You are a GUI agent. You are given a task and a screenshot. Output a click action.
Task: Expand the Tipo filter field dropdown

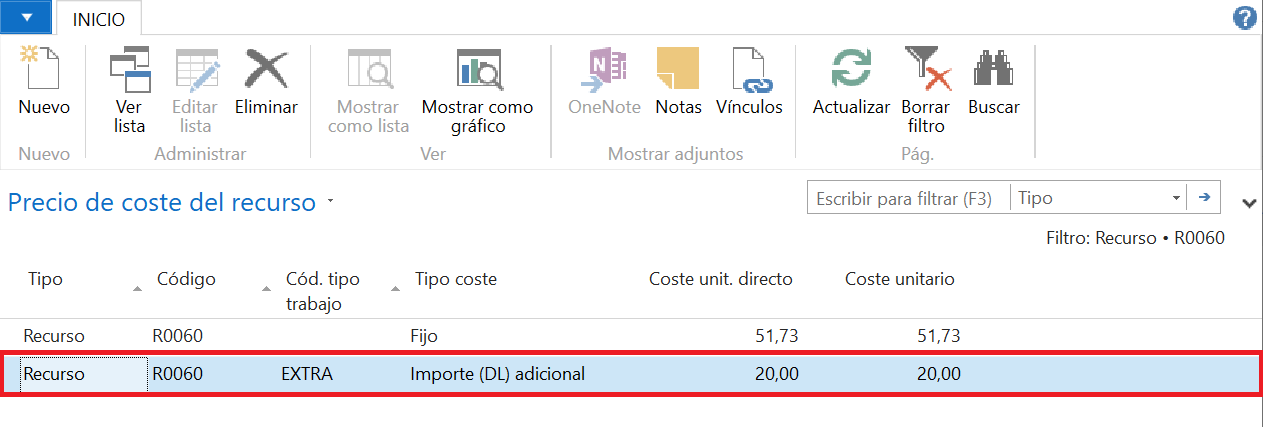coord(1176,198)
